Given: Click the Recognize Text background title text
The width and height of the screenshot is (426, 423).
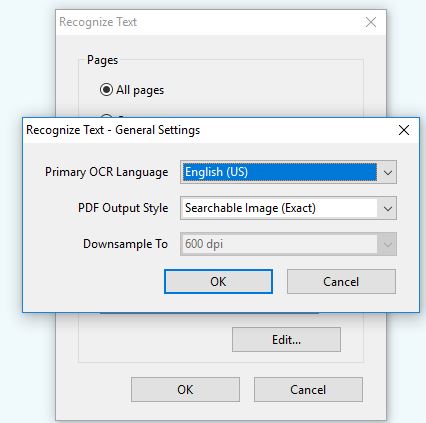Looking at the screenshot, I should tap(98, 22).
